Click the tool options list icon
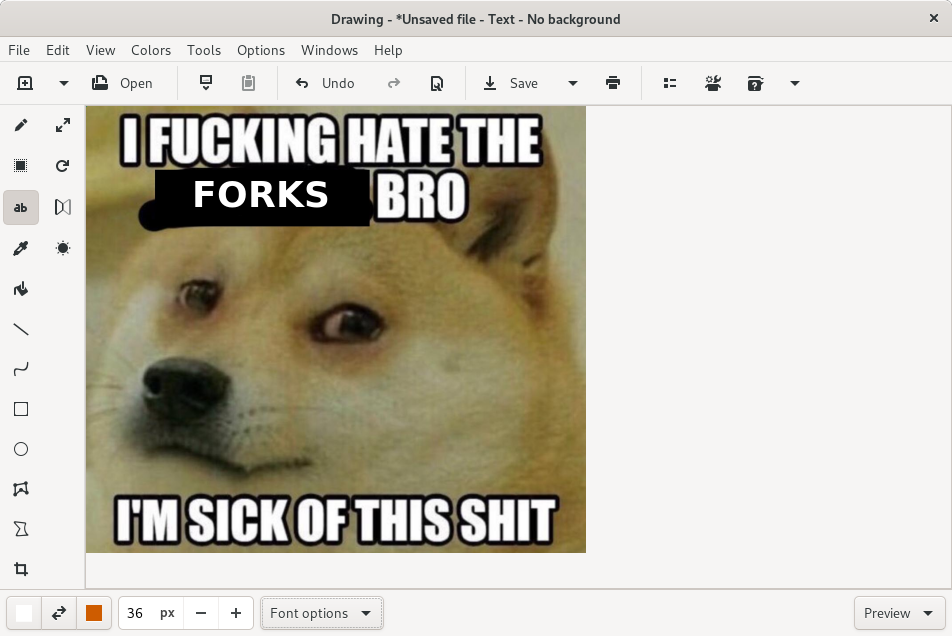This screenshot has width=952, height=636. pyautogui.click(x=670, y=83)
